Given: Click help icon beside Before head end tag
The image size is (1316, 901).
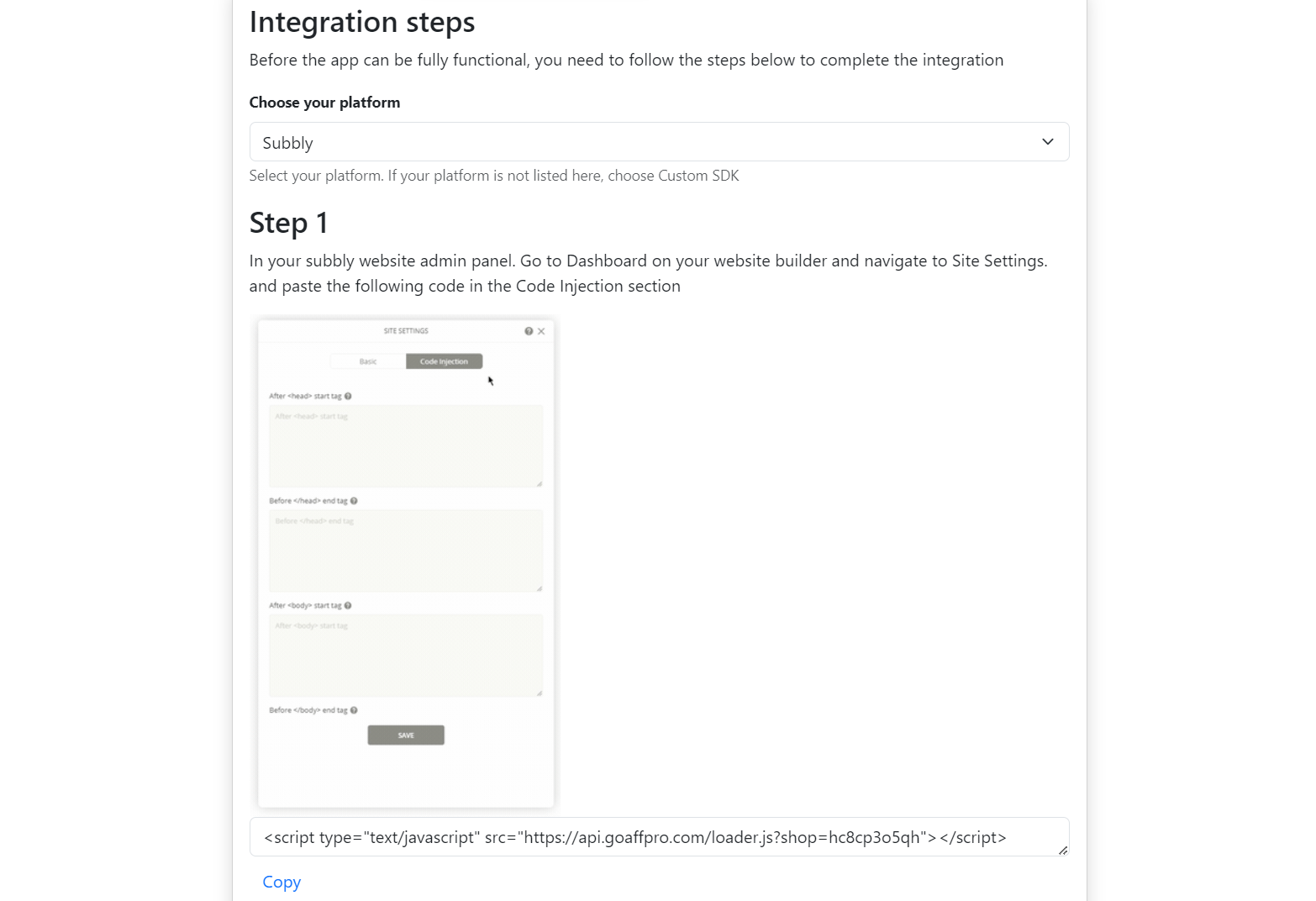Looking at the screenshot, I should pyautogui.click(x=354, y=501).
